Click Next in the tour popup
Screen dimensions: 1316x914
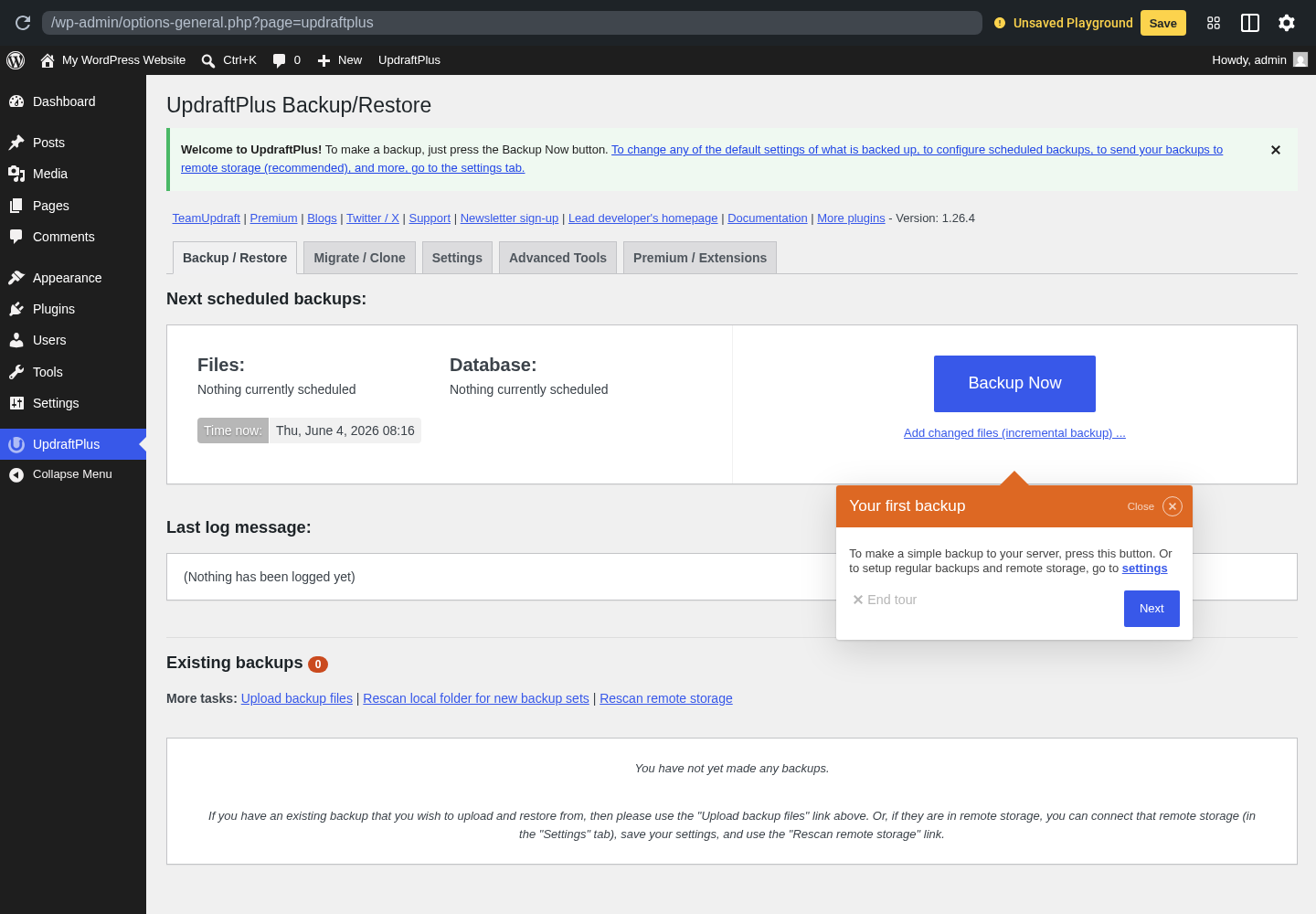pyautogui.click(x=1151, y=609)
